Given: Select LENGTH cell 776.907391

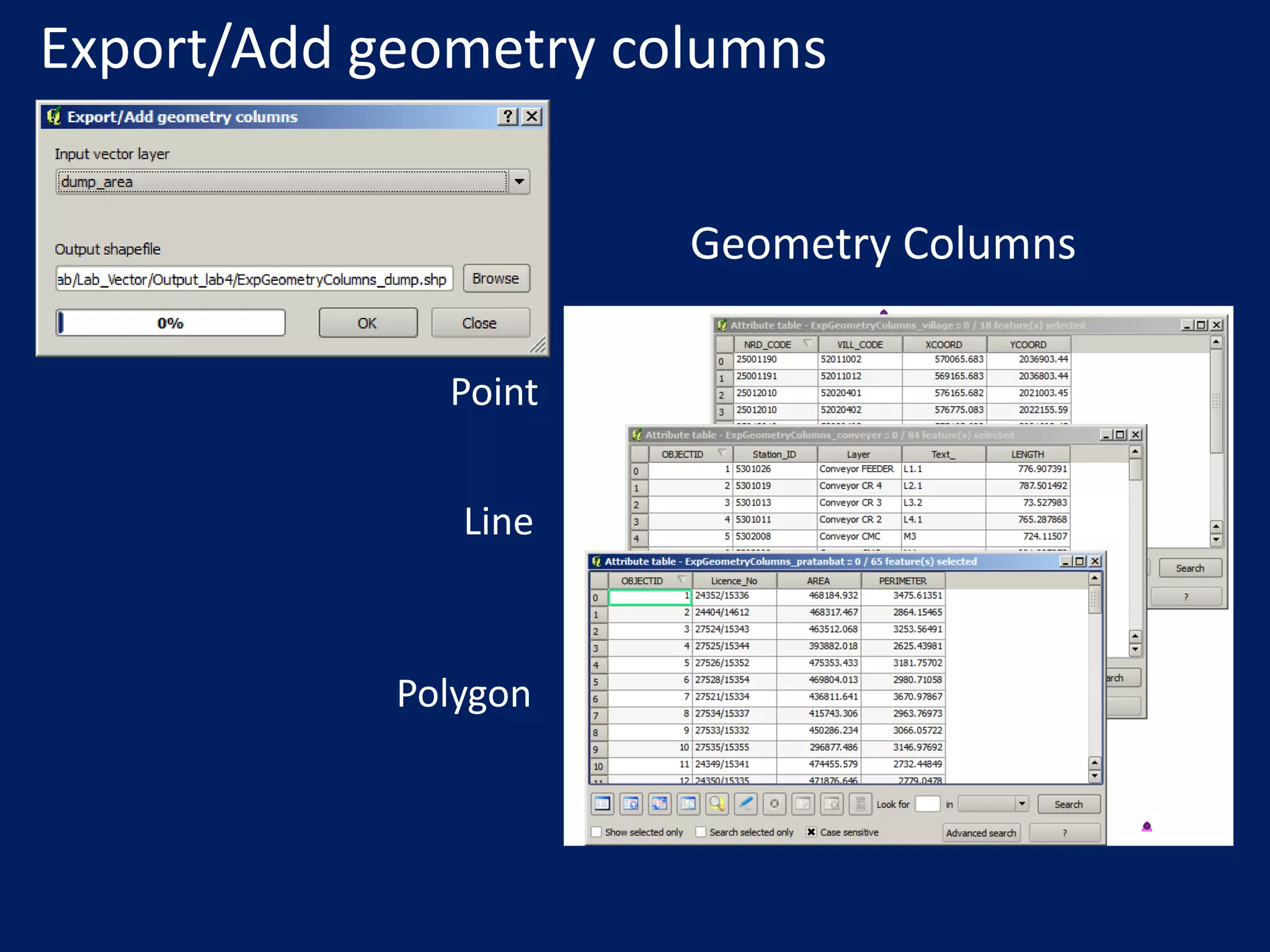Looking at the screenshot, I should 1028,469.
